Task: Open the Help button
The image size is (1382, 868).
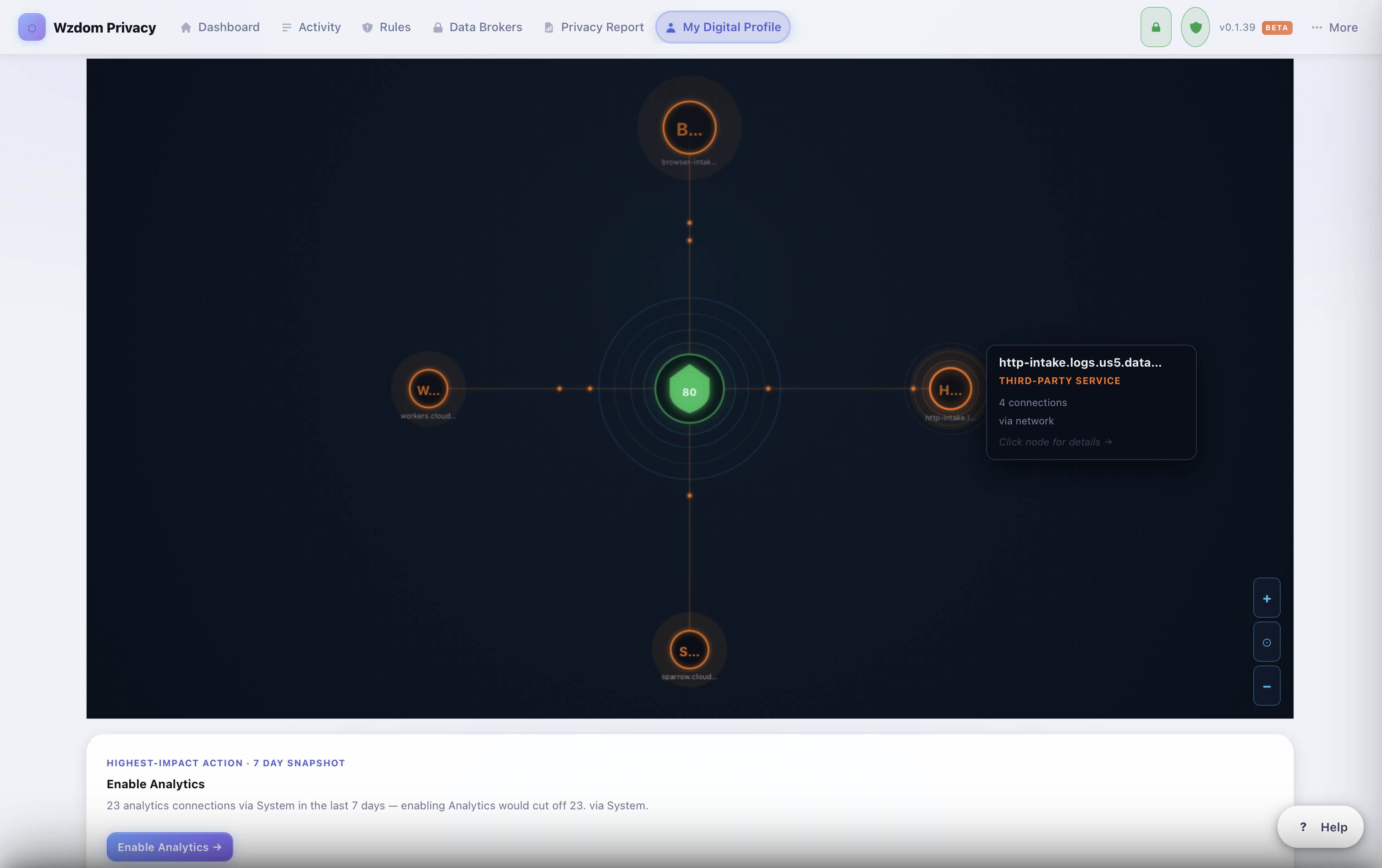Action: (x=1321, y=827)
